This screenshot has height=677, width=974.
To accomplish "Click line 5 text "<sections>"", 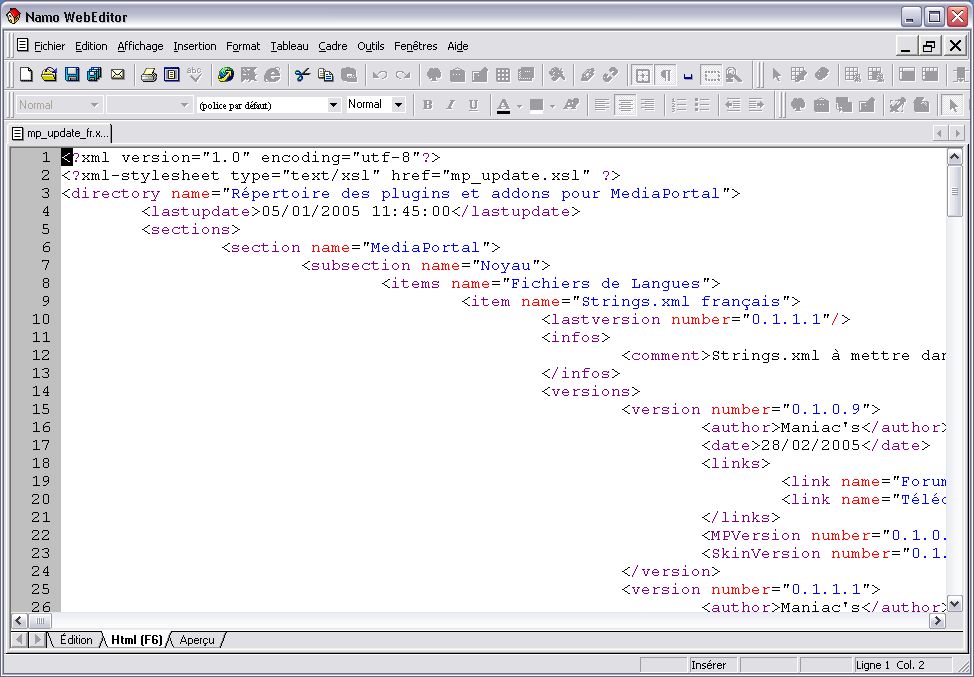I will click(x=191, y=229).
